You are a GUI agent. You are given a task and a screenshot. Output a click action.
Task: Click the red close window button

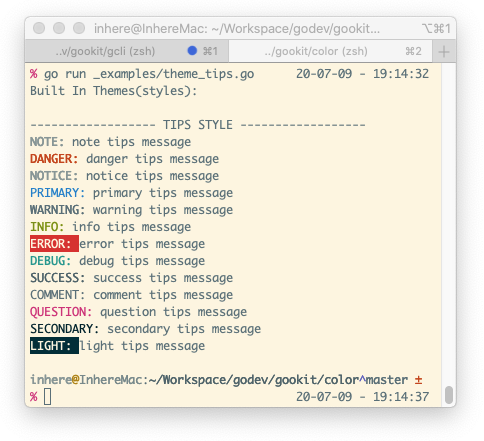(x=39, y=28)
